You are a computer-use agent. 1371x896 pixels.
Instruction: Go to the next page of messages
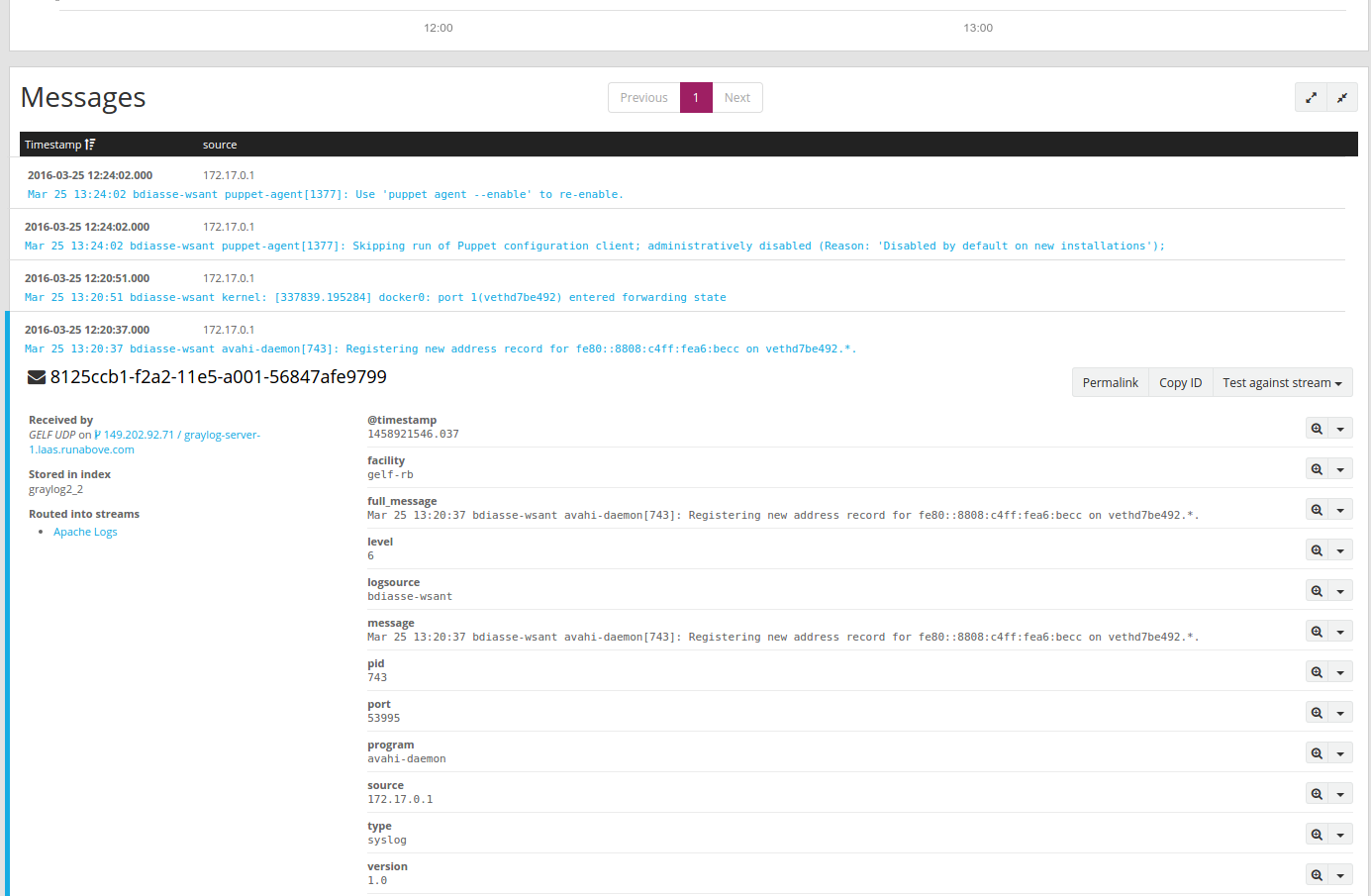[x=736, y=97]
